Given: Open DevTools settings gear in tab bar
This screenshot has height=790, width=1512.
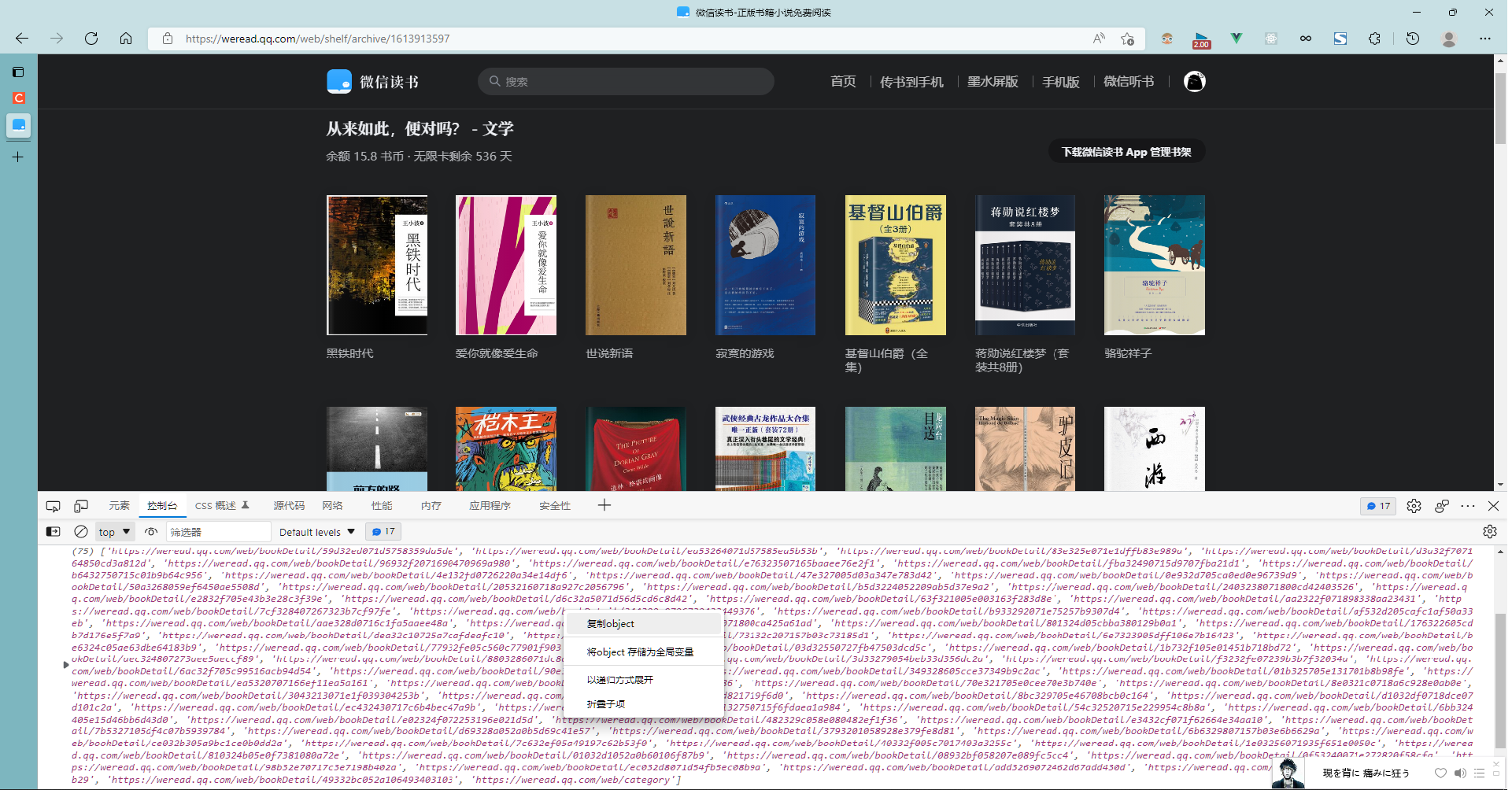Looking at the screenshot, I should tap(1414, 506).
